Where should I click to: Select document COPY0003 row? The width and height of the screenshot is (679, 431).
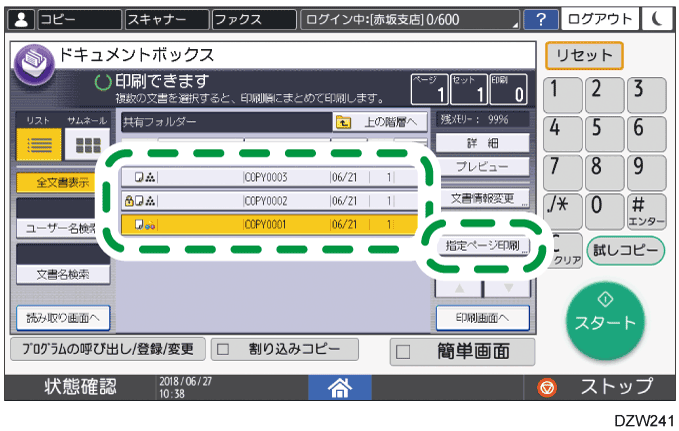(268, 177)
